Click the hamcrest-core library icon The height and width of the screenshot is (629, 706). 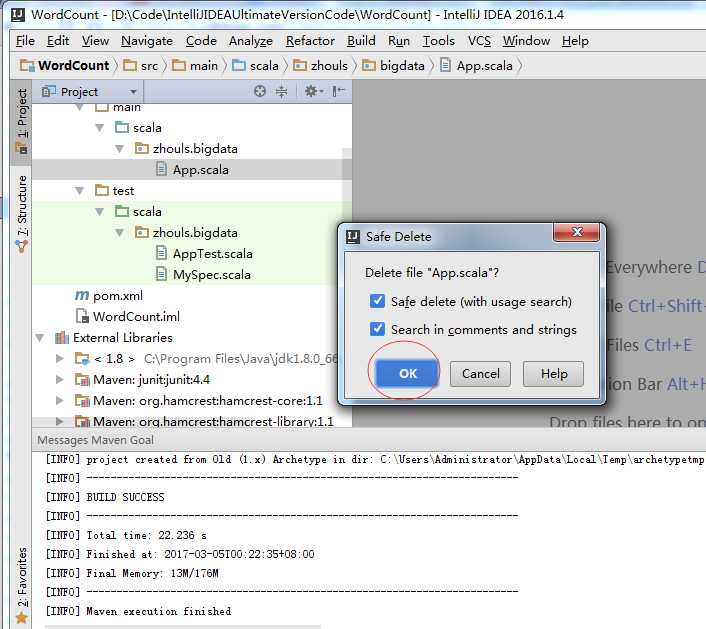click(82, 400)
